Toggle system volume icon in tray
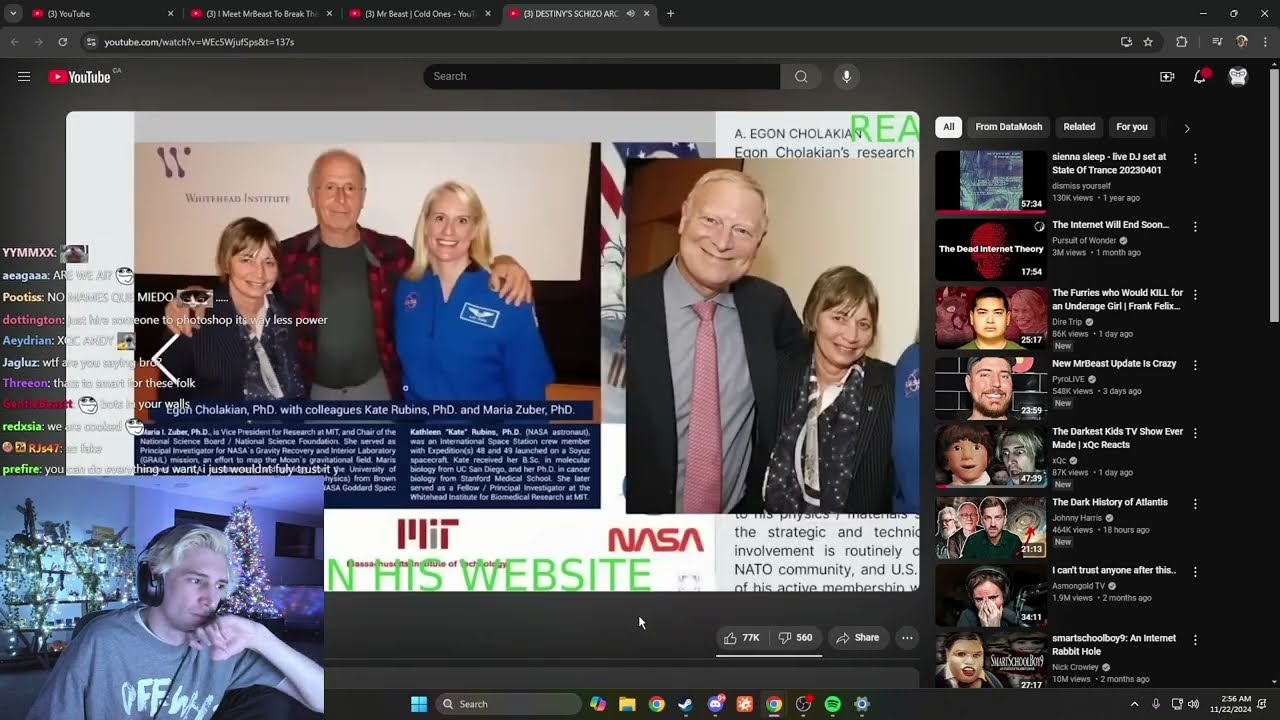This screenshot has height=720, width=1280. click(1193, 704)
